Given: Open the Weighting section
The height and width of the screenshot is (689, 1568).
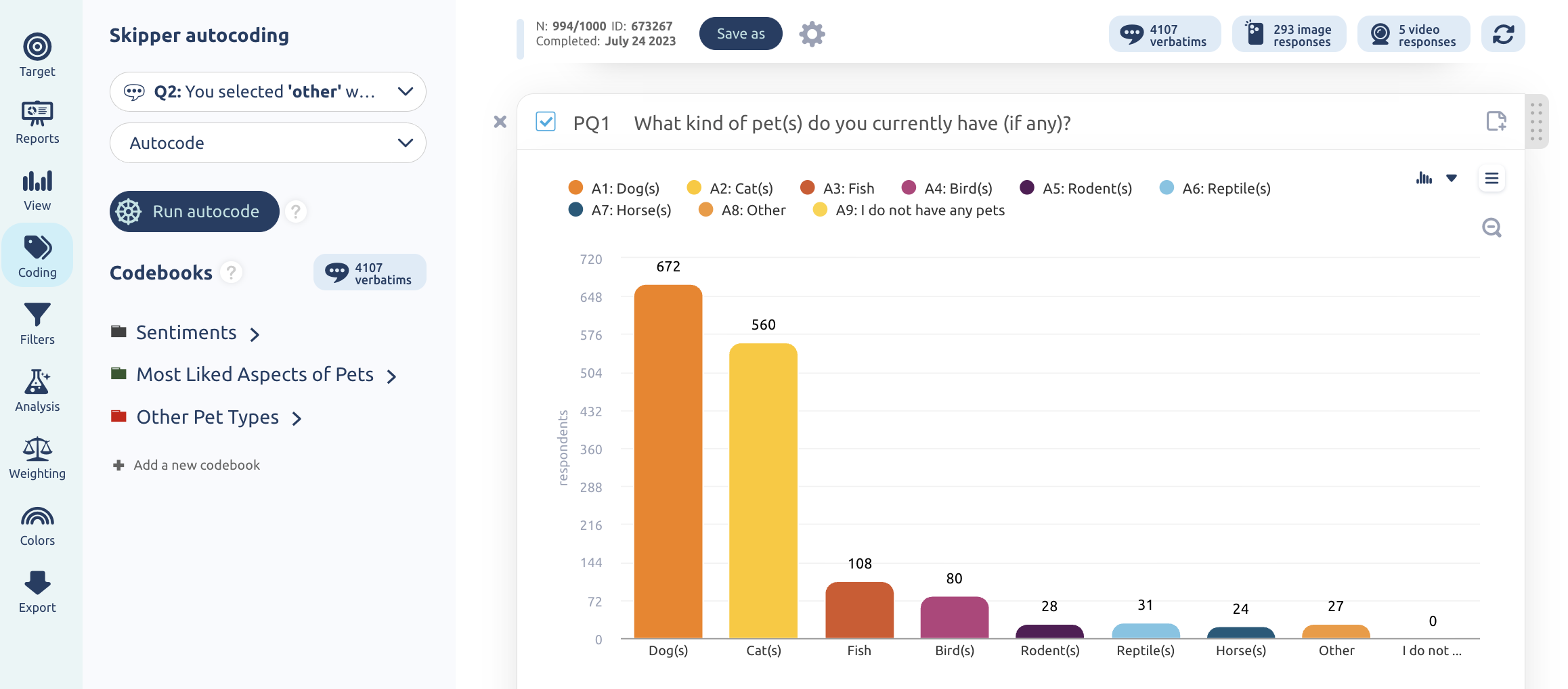Looking at the screenshot, I should 37,458.
